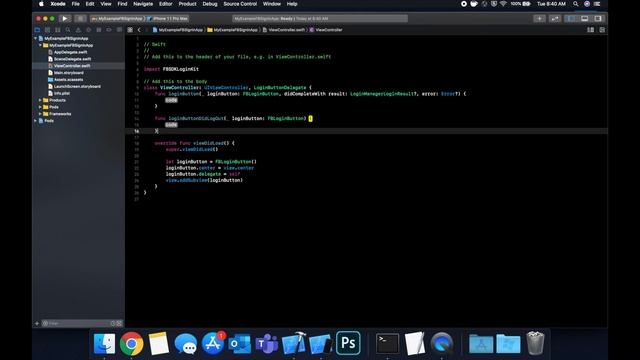Open LaunchScreen.storyboard file

77,87
